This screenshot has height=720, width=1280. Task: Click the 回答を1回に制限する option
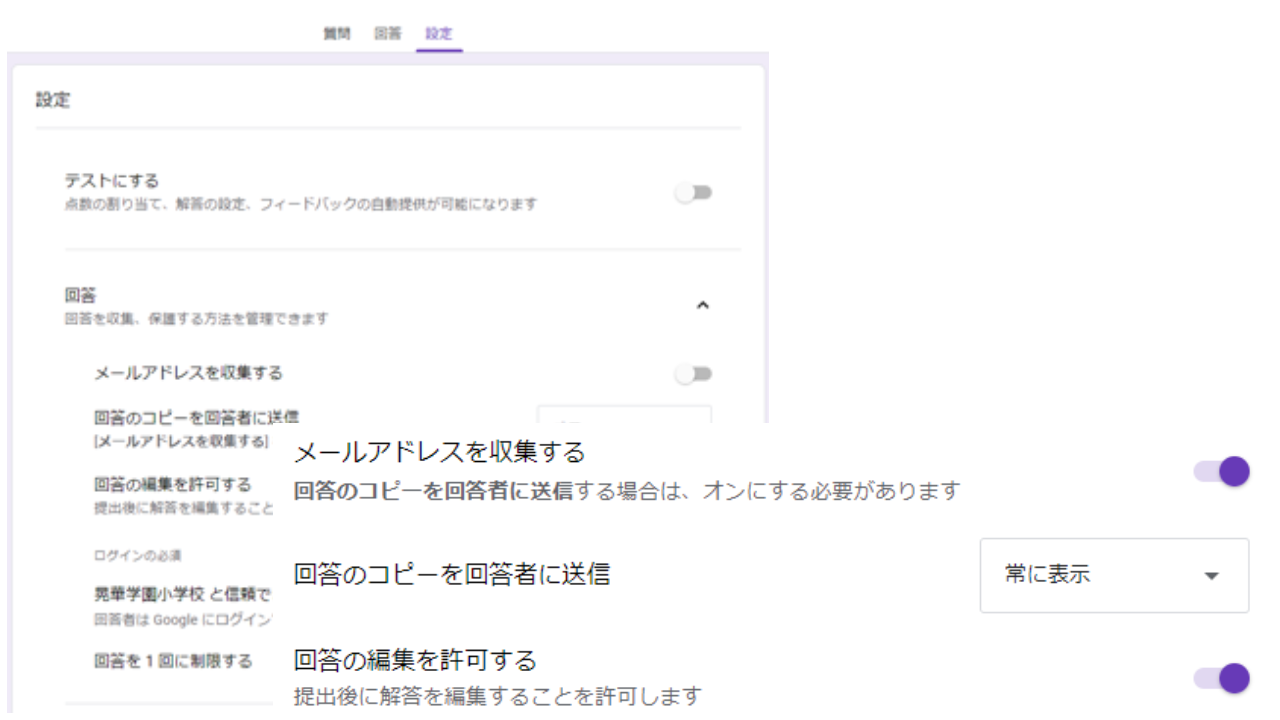tap(172, 661)
